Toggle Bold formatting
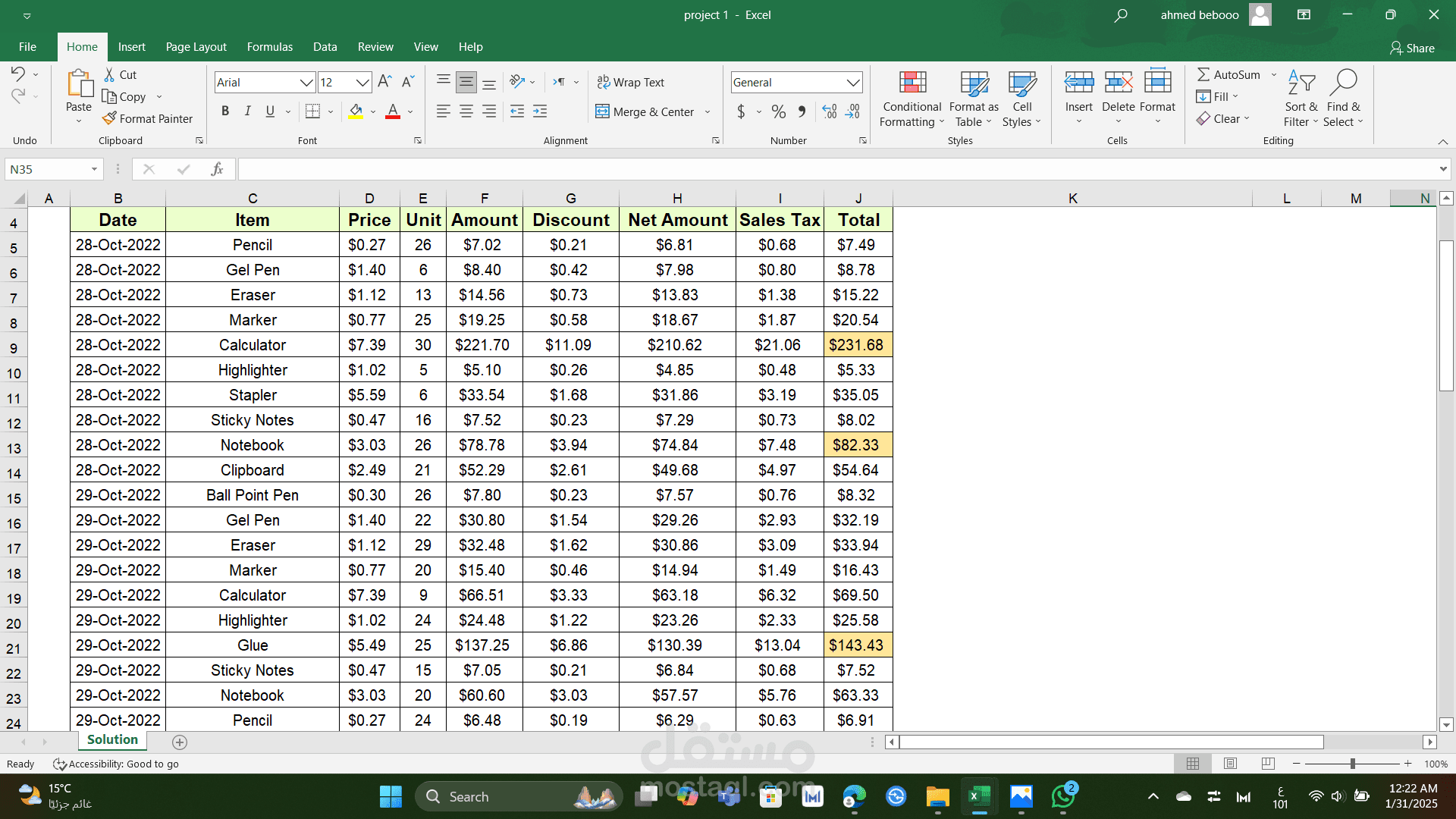The width and height of the screenshot is (1456, 819). click(x=225, y=111)
